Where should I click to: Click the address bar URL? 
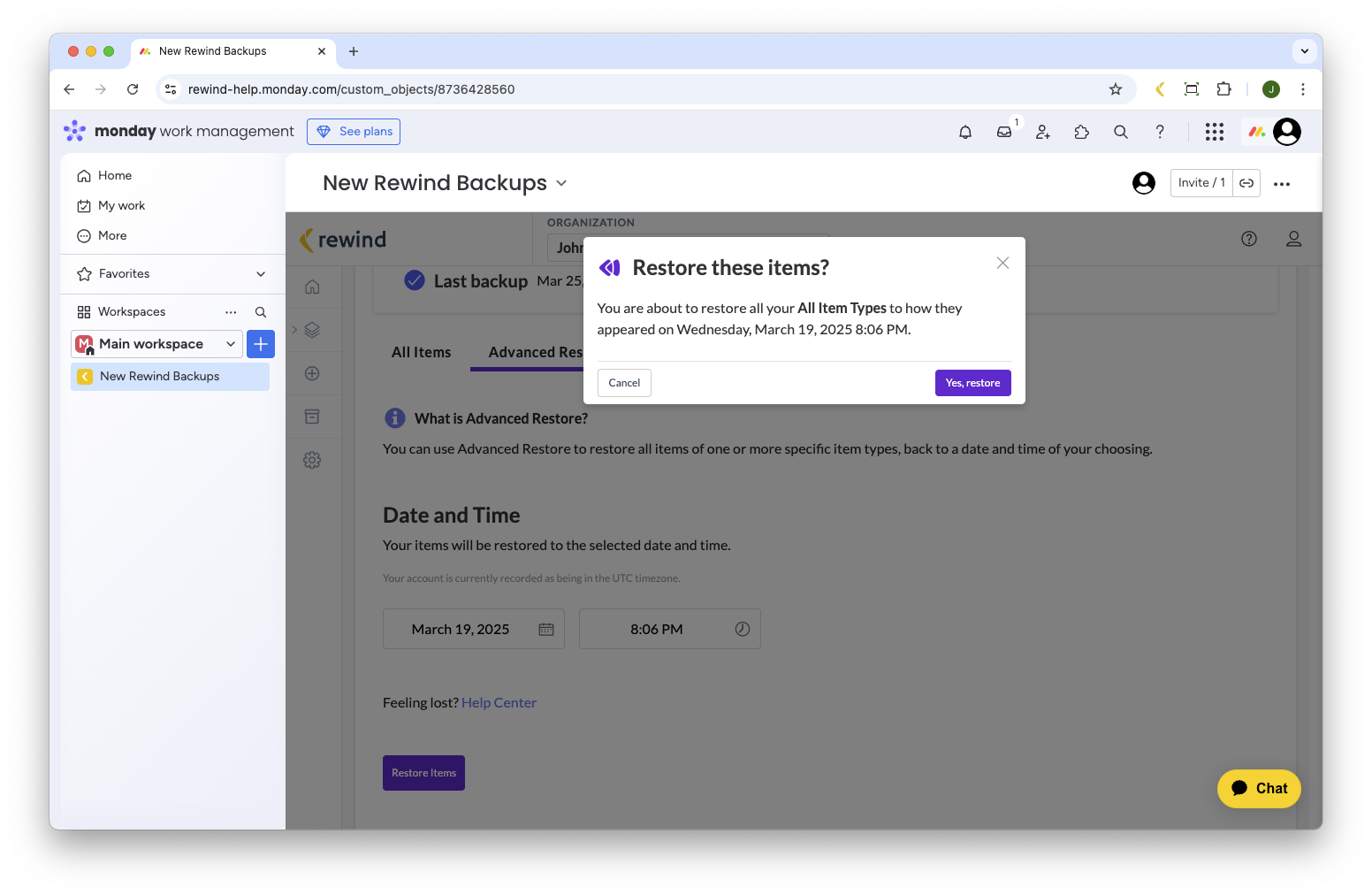point(352,89)
